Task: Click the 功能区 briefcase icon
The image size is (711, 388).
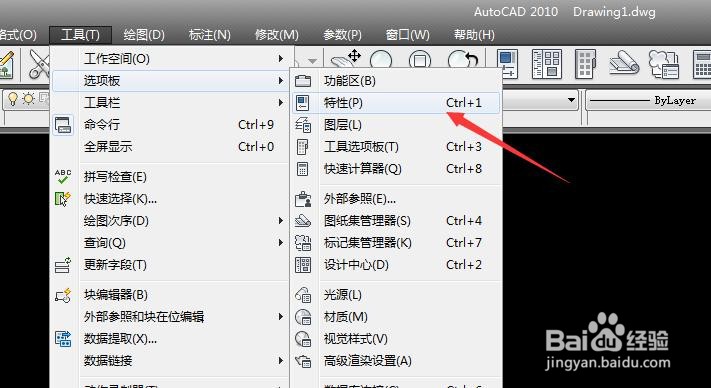Action: 303,81
